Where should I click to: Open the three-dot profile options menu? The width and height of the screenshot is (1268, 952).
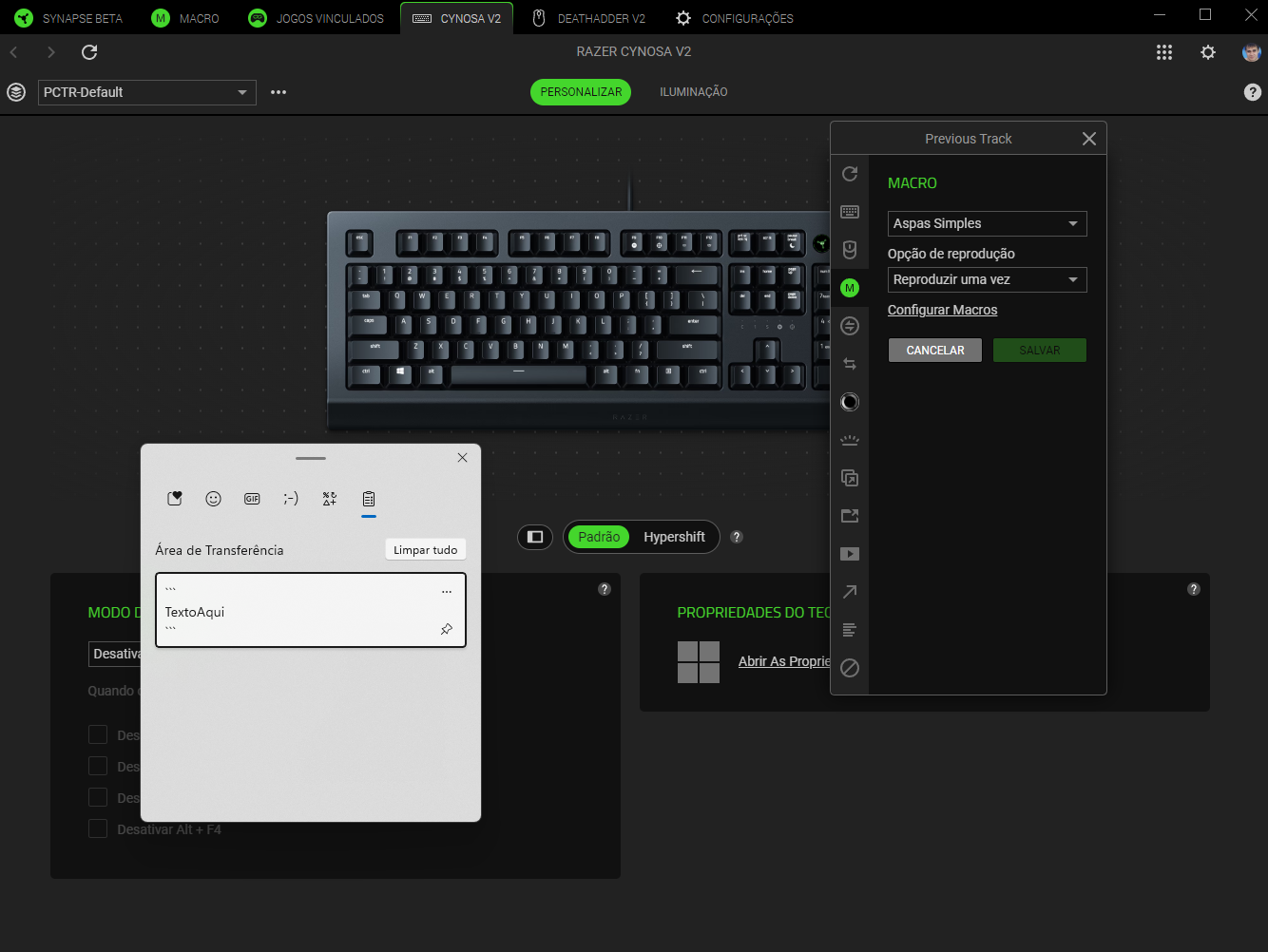tap(279, 92)
